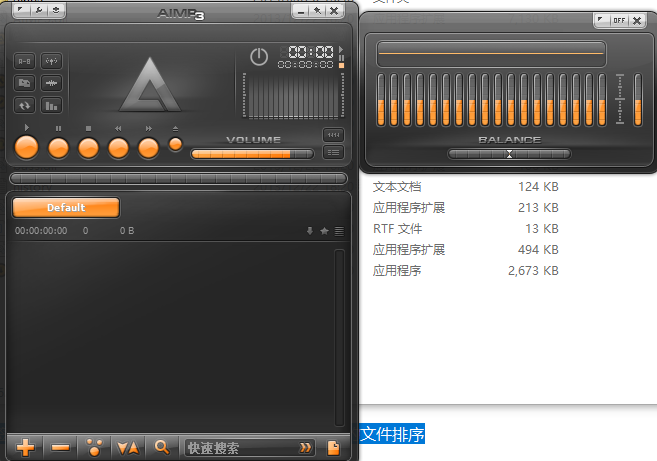Click the track seek progress bar
Viewport: 657px width, 461px height.
pyautogui.click(x=178, y=179)
